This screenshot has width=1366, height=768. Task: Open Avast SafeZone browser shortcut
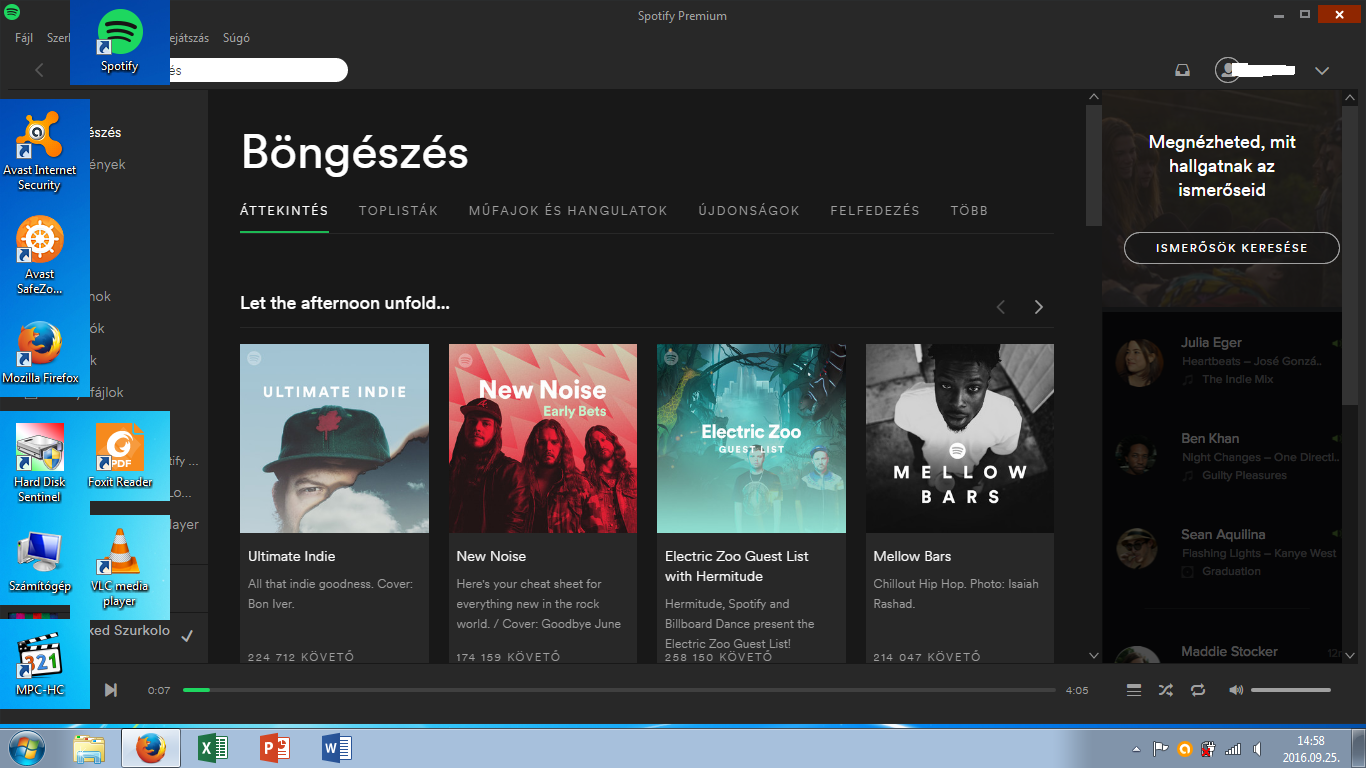(39, 256)
